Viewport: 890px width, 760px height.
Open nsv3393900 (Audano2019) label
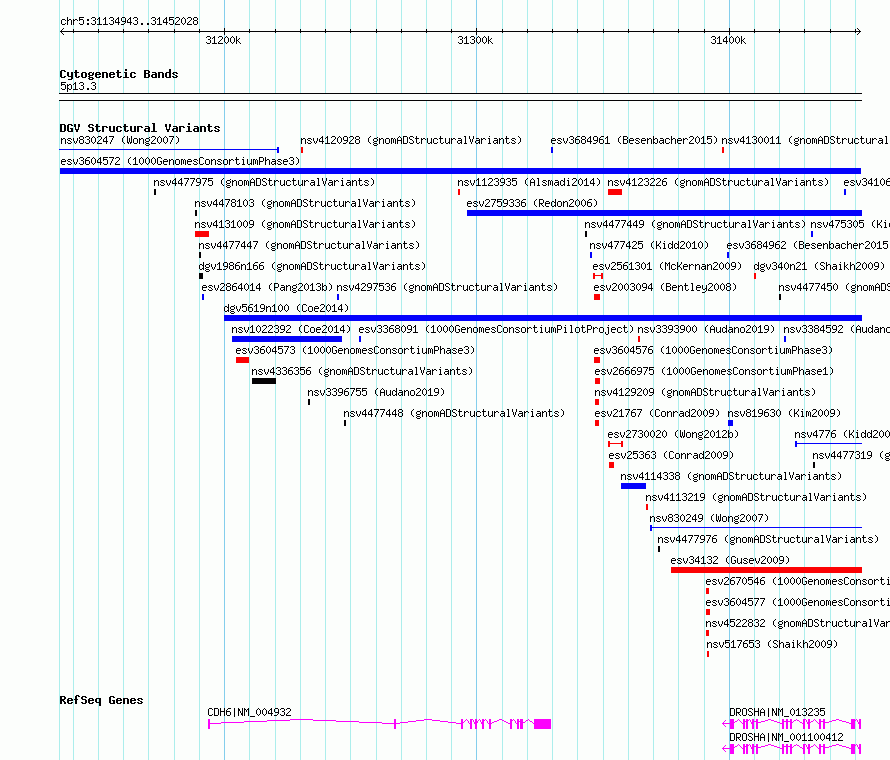coord(706,329)
